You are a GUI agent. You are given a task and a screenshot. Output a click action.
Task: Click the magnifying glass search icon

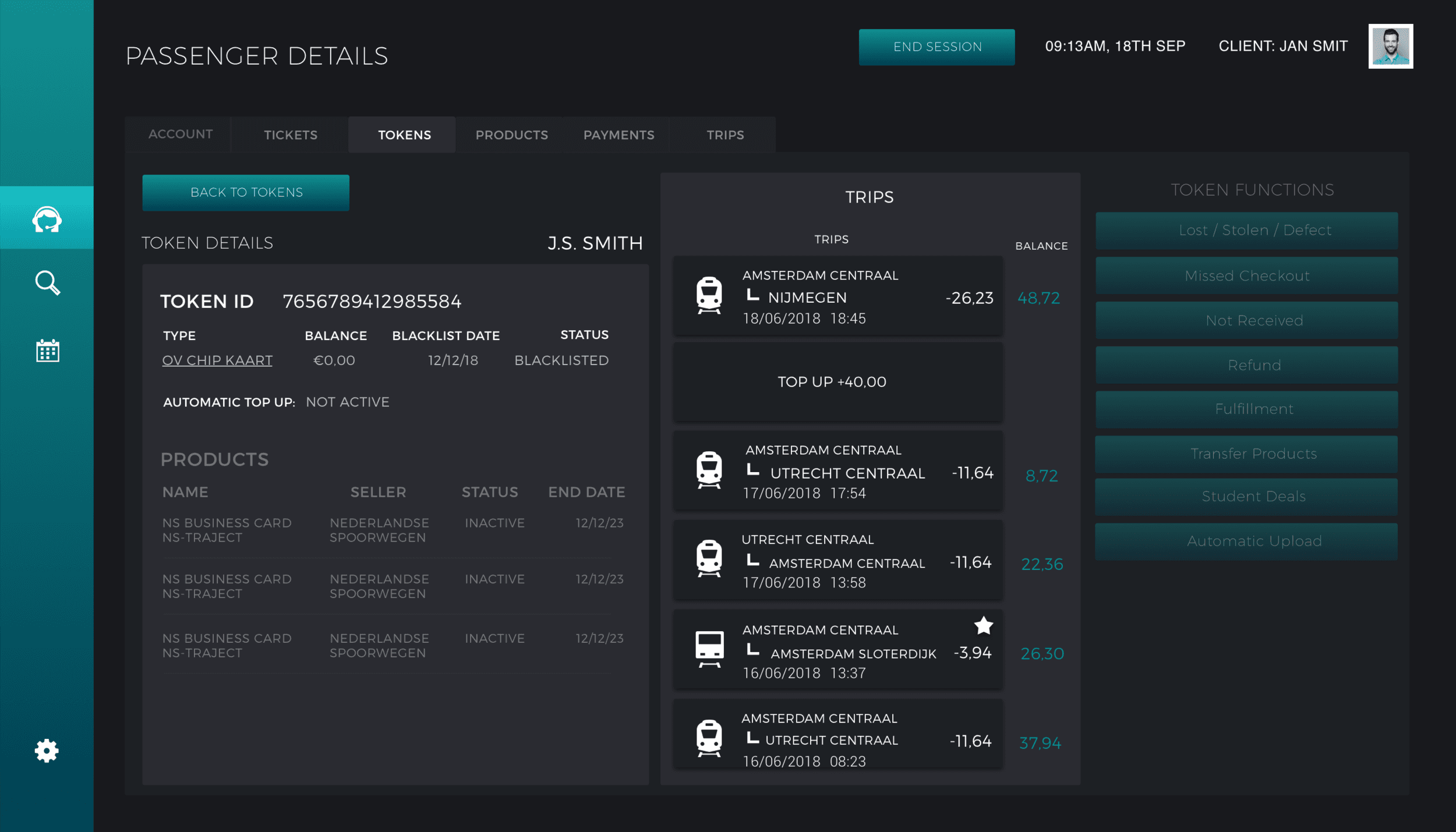pos(47,283)
